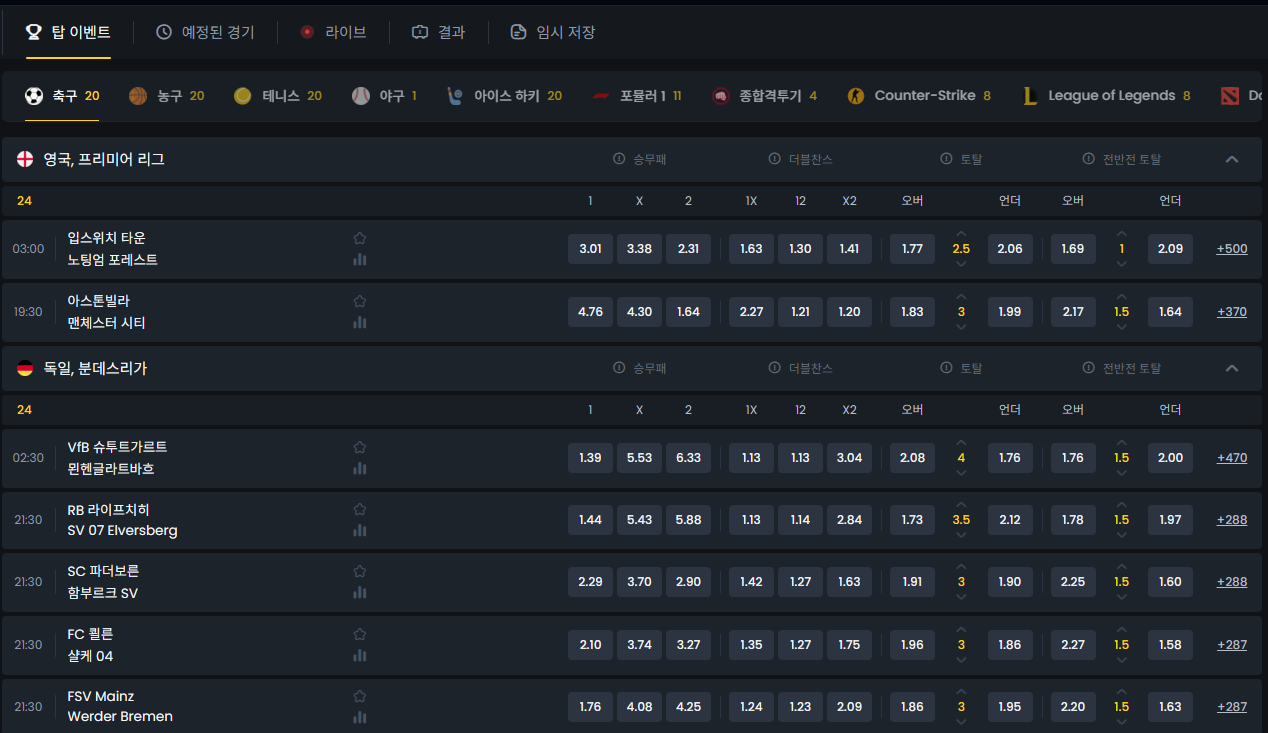Collapse the 독일, 분데스리가 section

[1232, 368]
